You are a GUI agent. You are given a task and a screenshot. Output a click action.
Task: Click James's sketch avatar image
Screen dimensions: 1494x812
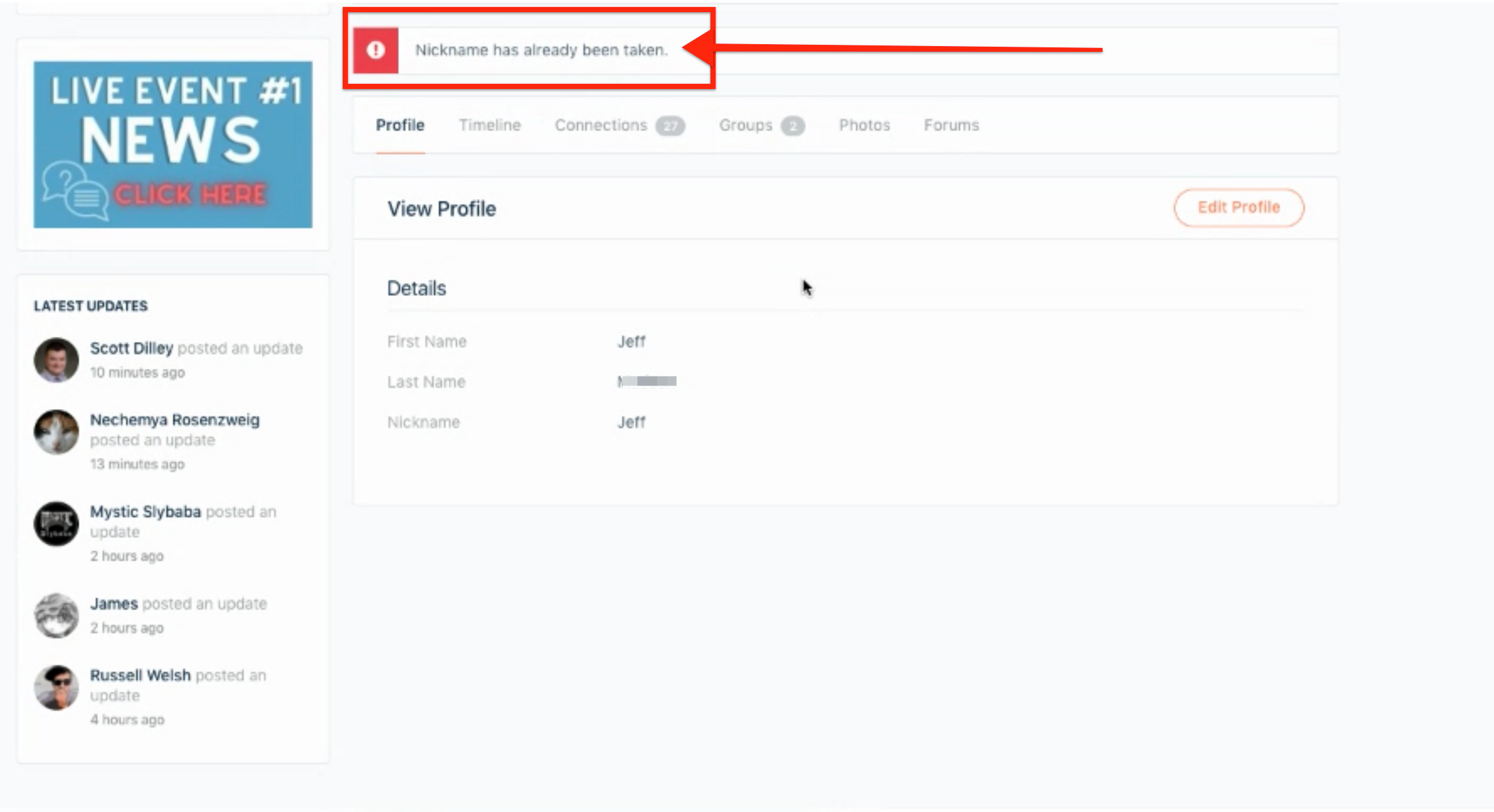click(56, 615)
